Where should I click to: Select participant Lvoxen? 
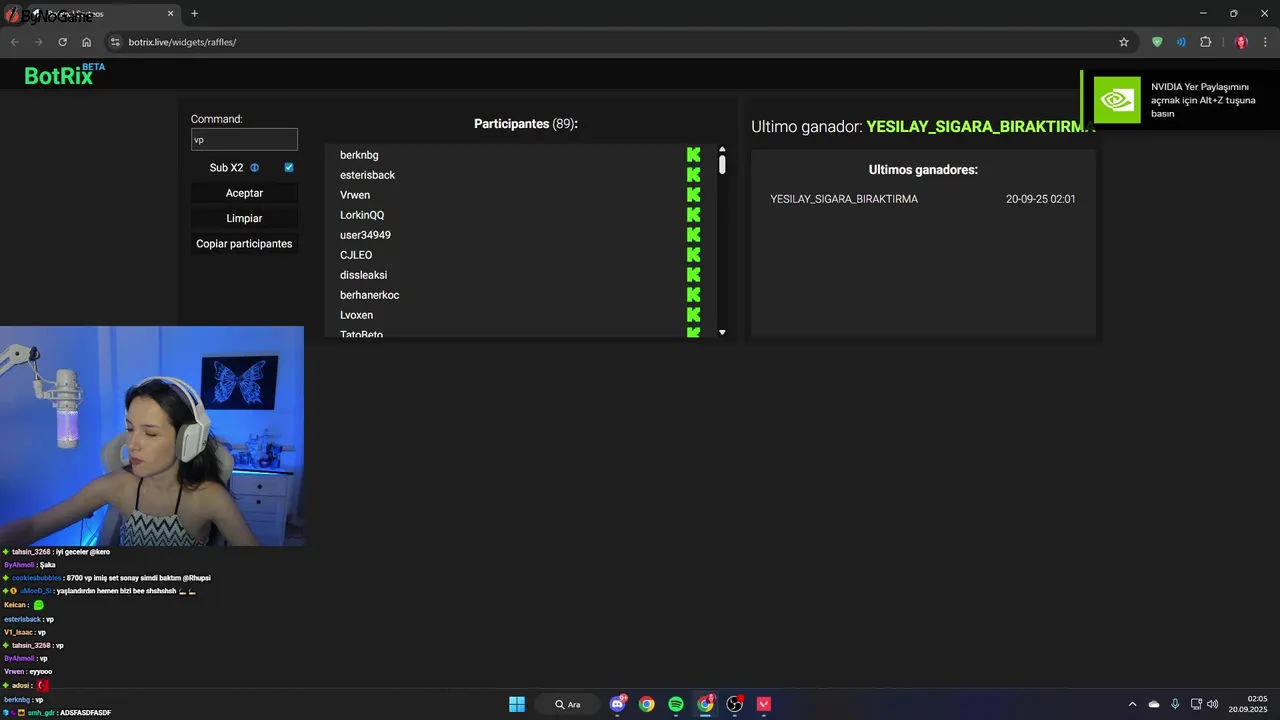(356, 315)
